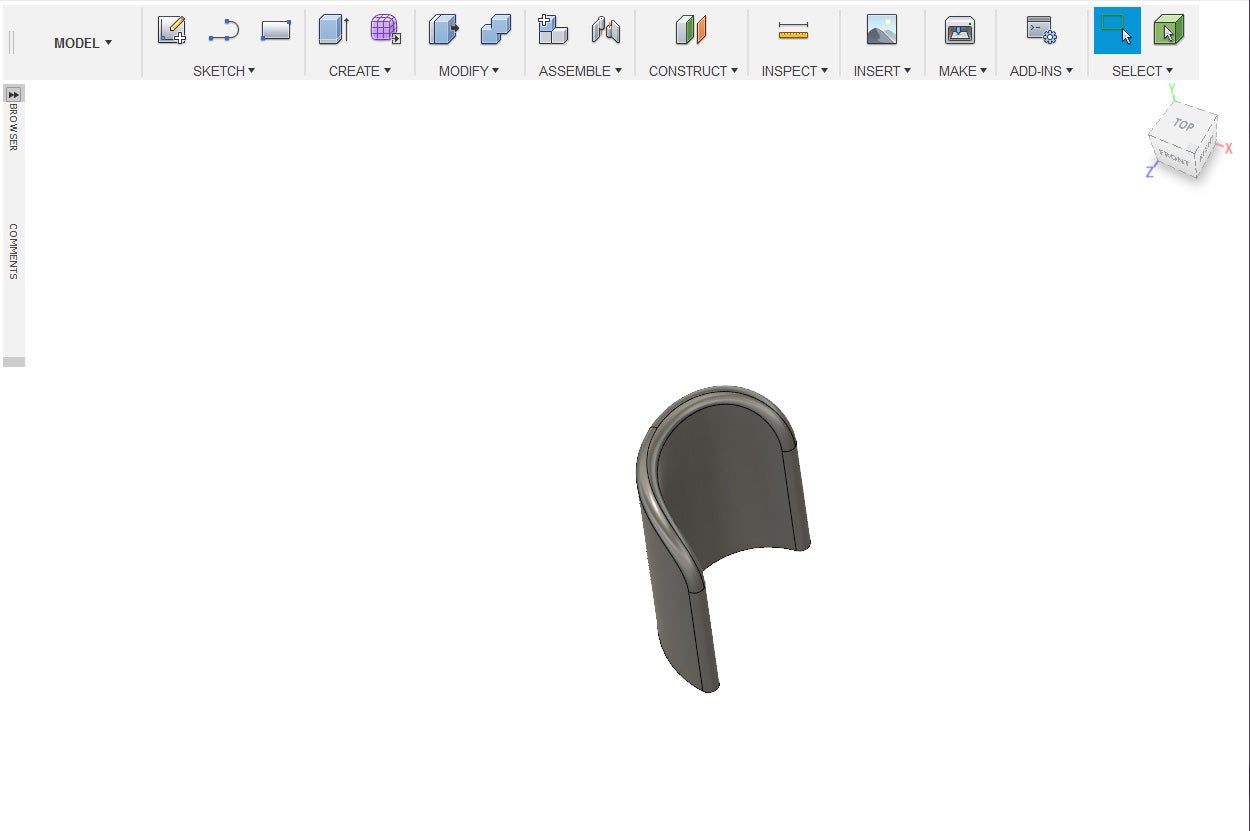Select the Offset Plane construct tool

(691, 30)
